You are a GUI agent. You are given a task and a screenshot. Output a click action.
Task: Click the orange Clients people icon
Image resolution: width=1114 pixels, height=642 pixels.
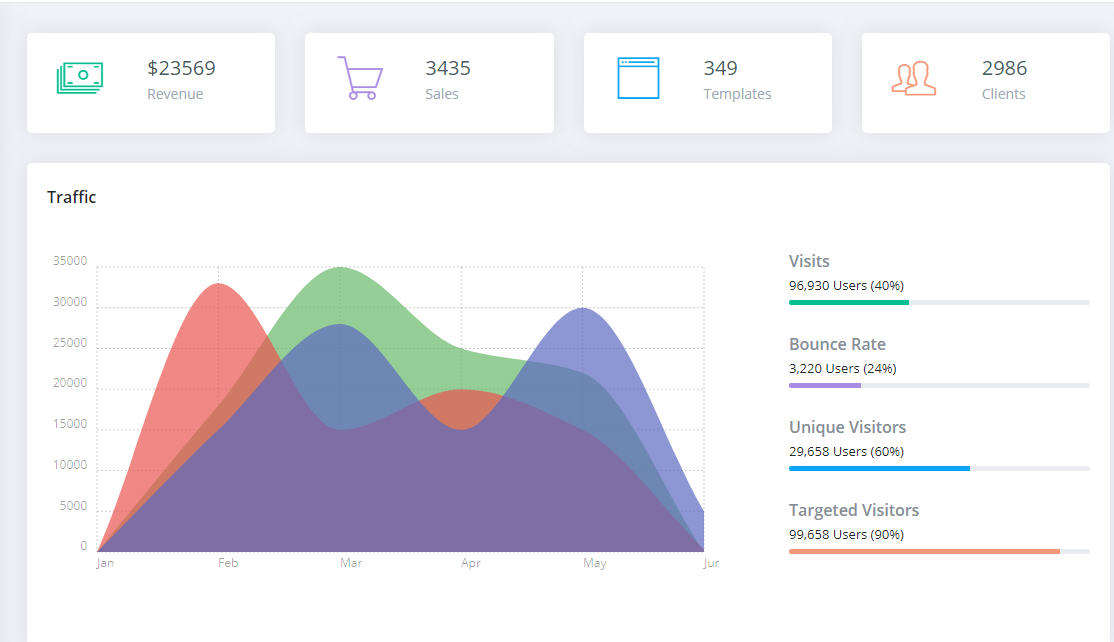click(913, 77)
